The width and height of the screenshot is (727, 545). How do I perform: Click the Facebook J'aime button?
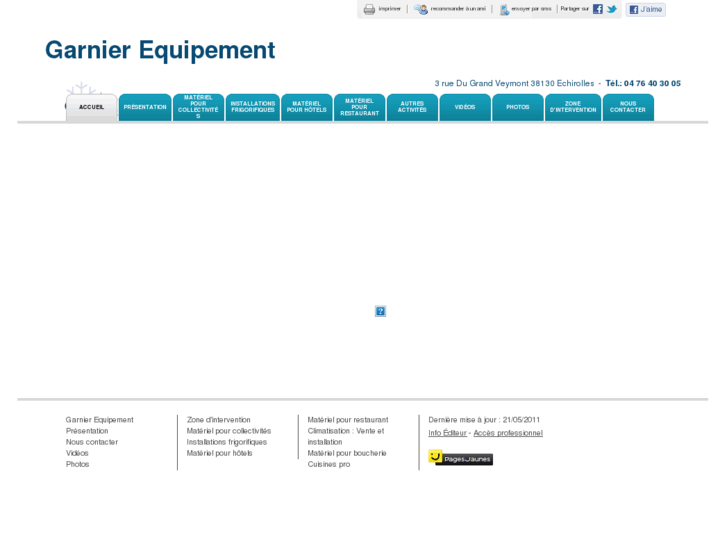pos(645,9)
